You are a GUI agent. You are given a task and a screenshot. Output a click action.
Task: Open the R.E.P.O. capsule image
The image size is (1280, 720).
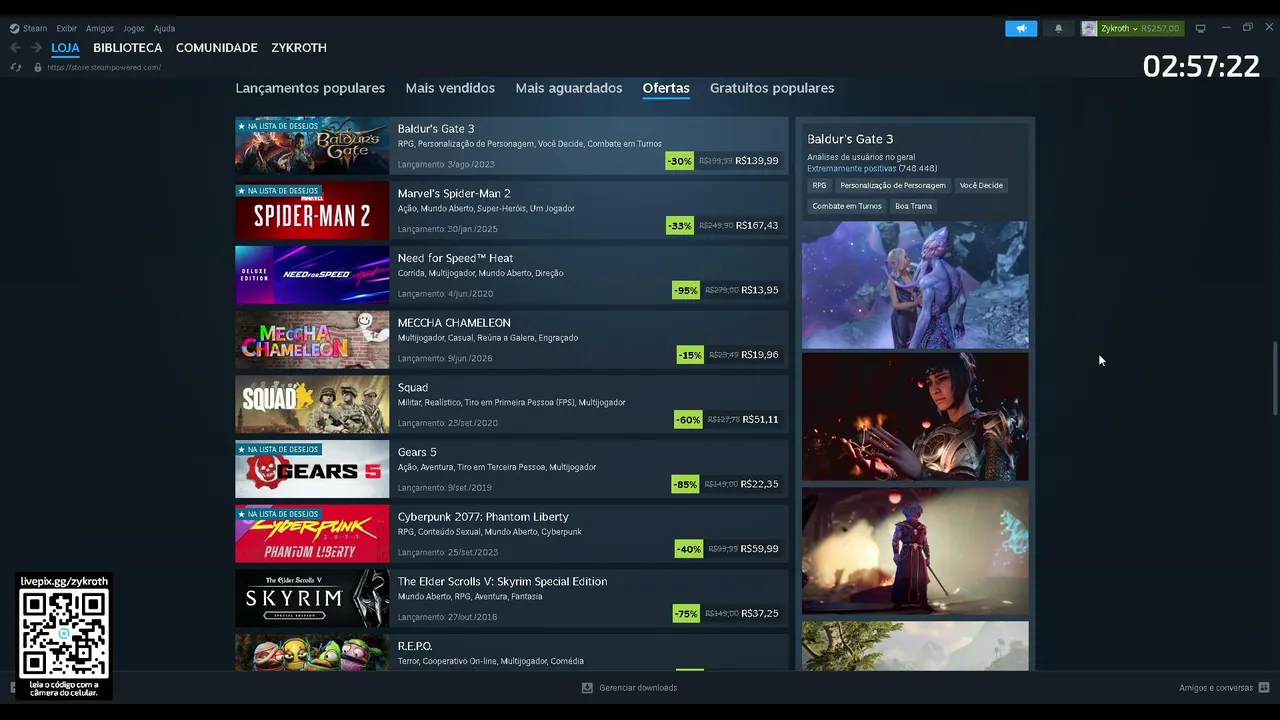[x=312, y=652]
